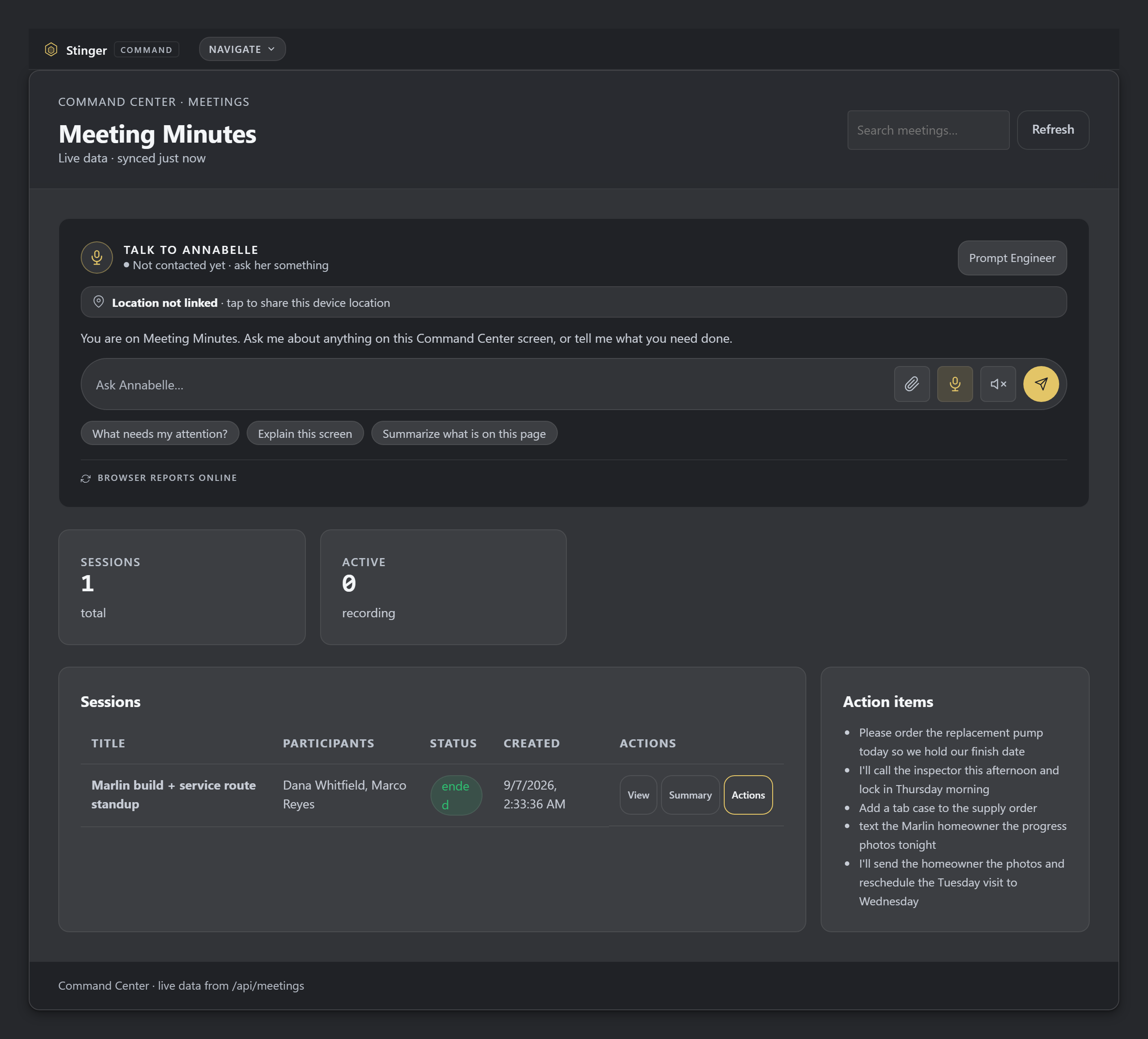Click the ACTIVE recording stat card

[x=444, y=587]
